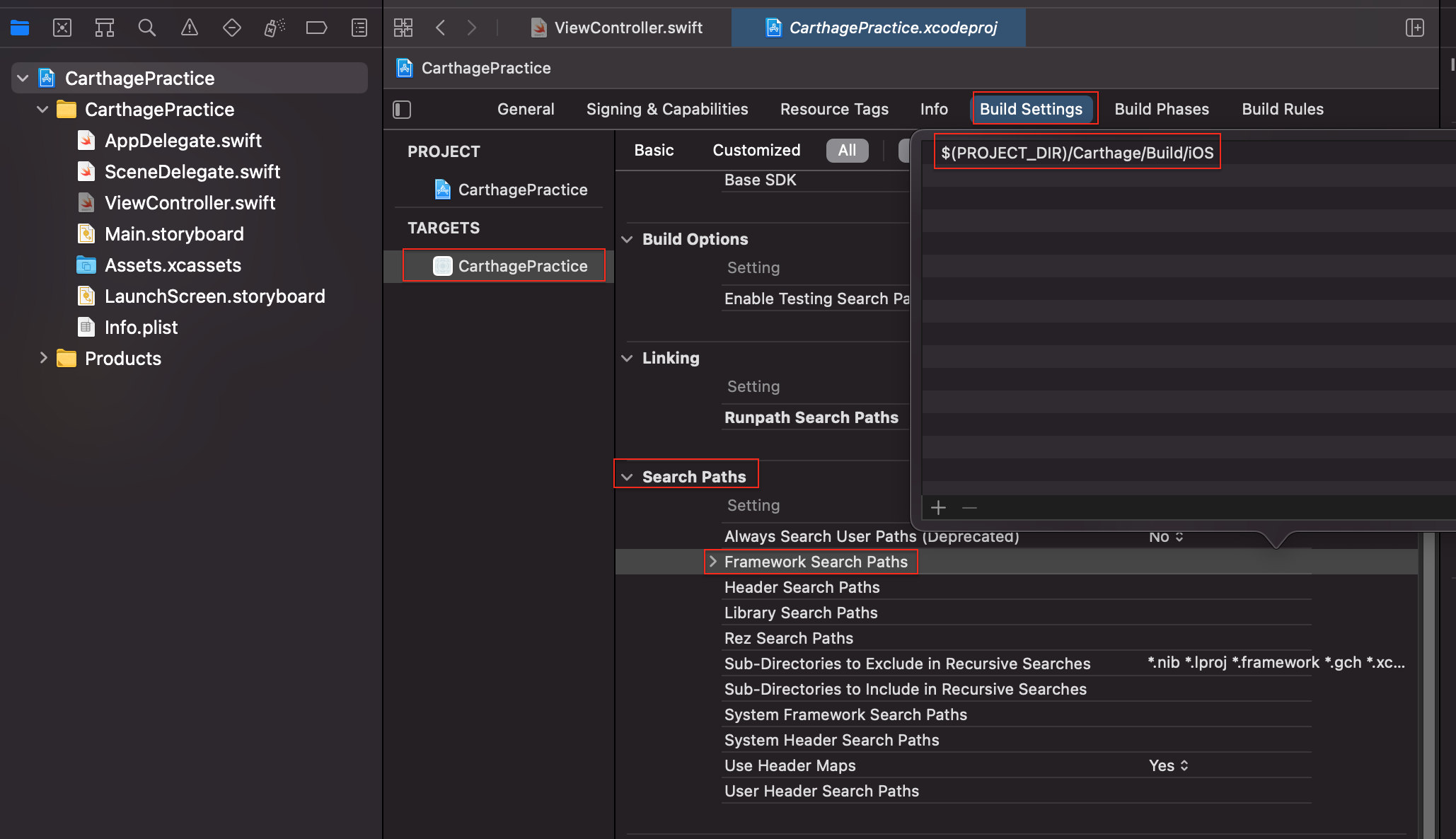Add a new path with plus button
This screenshot has height=839, width=1456.
coord(938,507)
